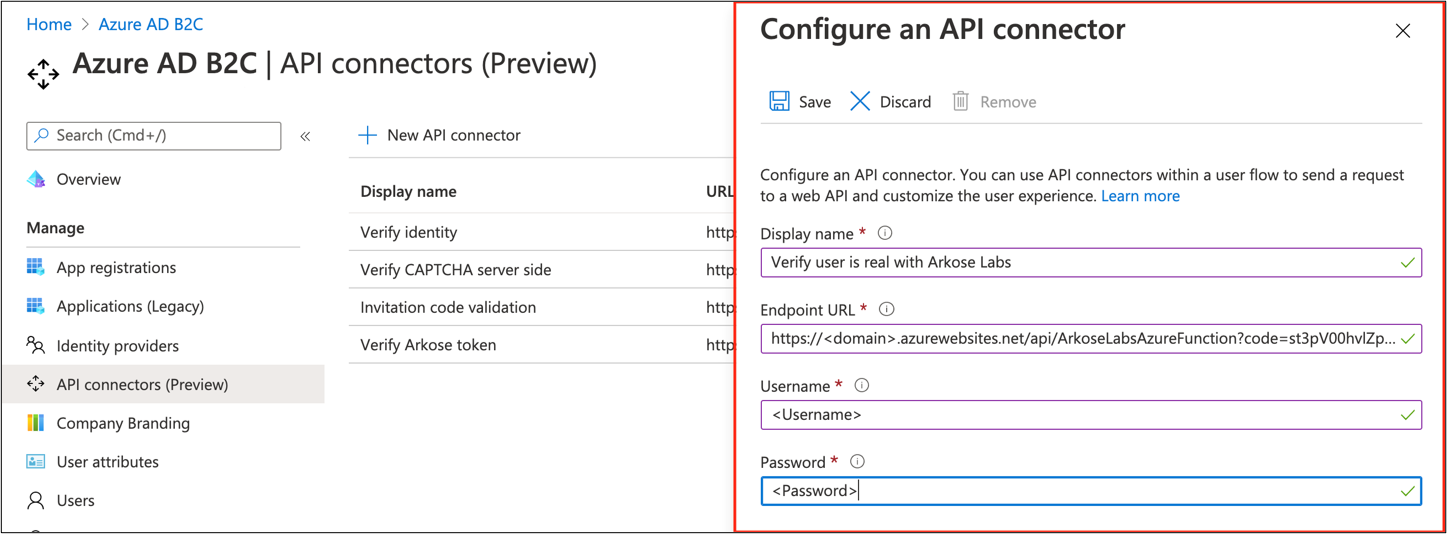Click the search magnifier icon
This screenshot has height=534, width=1447.
pyautogui.click(x=42, y=135)
